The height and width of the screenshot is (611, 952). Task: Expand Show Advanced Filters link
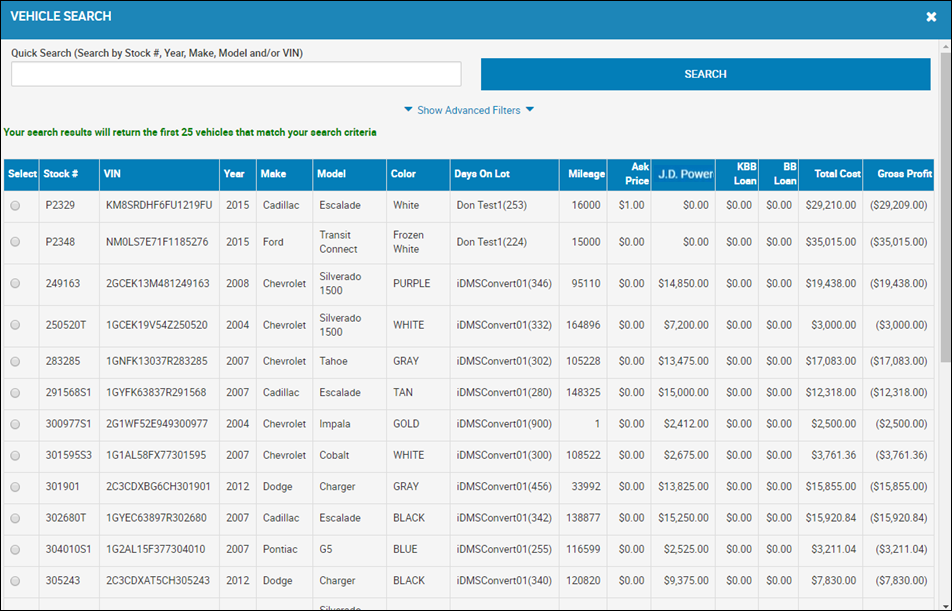tap(469, 111)
